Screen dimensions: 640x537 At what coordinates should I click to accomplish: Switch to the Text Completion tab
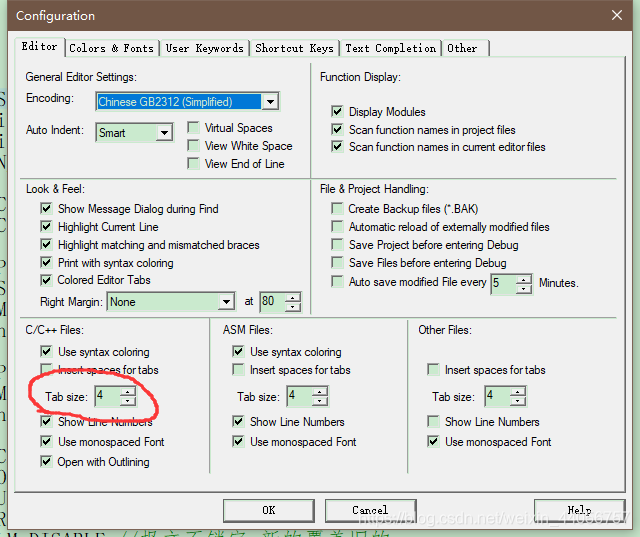[391, 48]
